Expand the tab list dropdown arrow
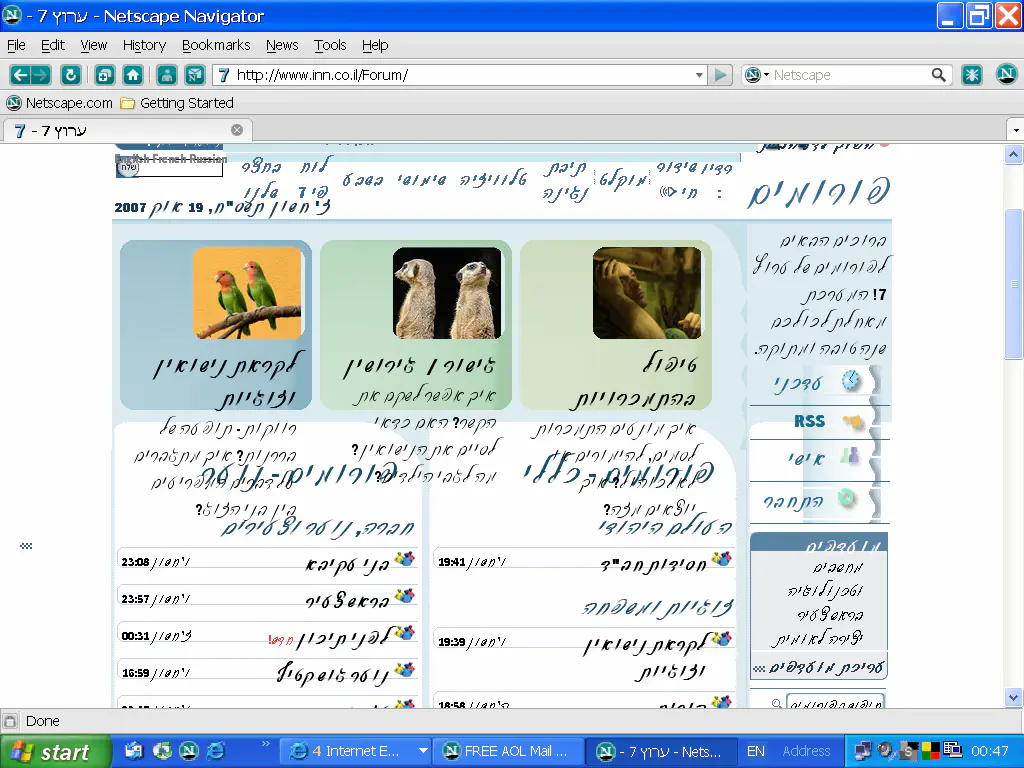Viewport: 1024px width, 768px height. 1015,130
